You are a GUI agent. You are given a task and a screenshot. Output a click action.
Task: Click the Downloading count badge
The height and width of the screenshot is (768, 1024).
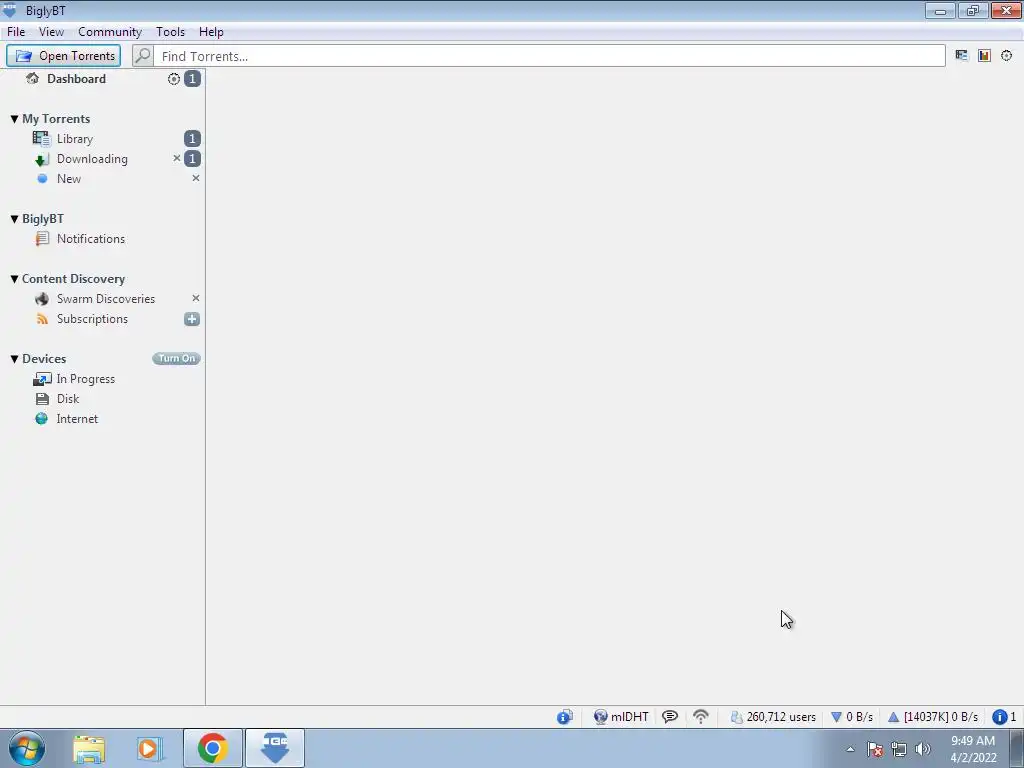192,159
